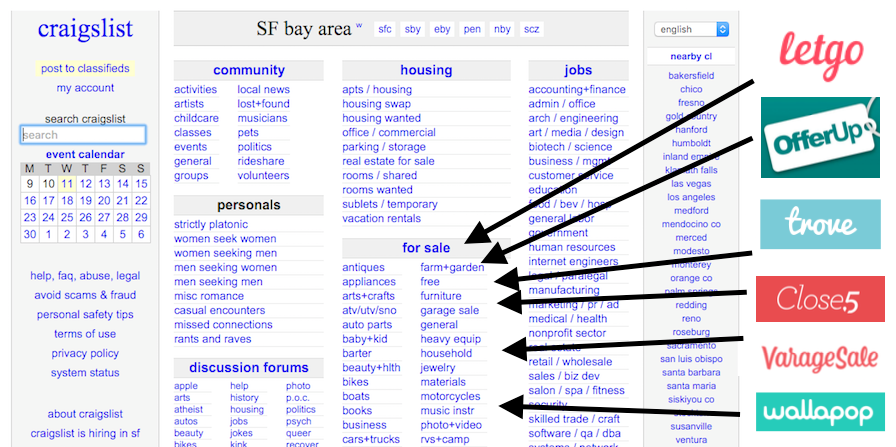896x447 pixels.
Task: Open the for sale section heading
Action: (x=426, y=248)
